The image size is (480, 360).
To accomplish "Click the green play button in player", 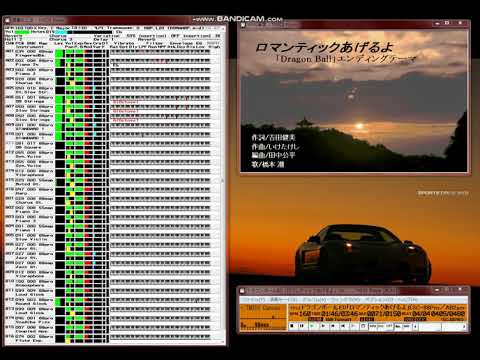I will pyautogui.click(x=312, y=326).
